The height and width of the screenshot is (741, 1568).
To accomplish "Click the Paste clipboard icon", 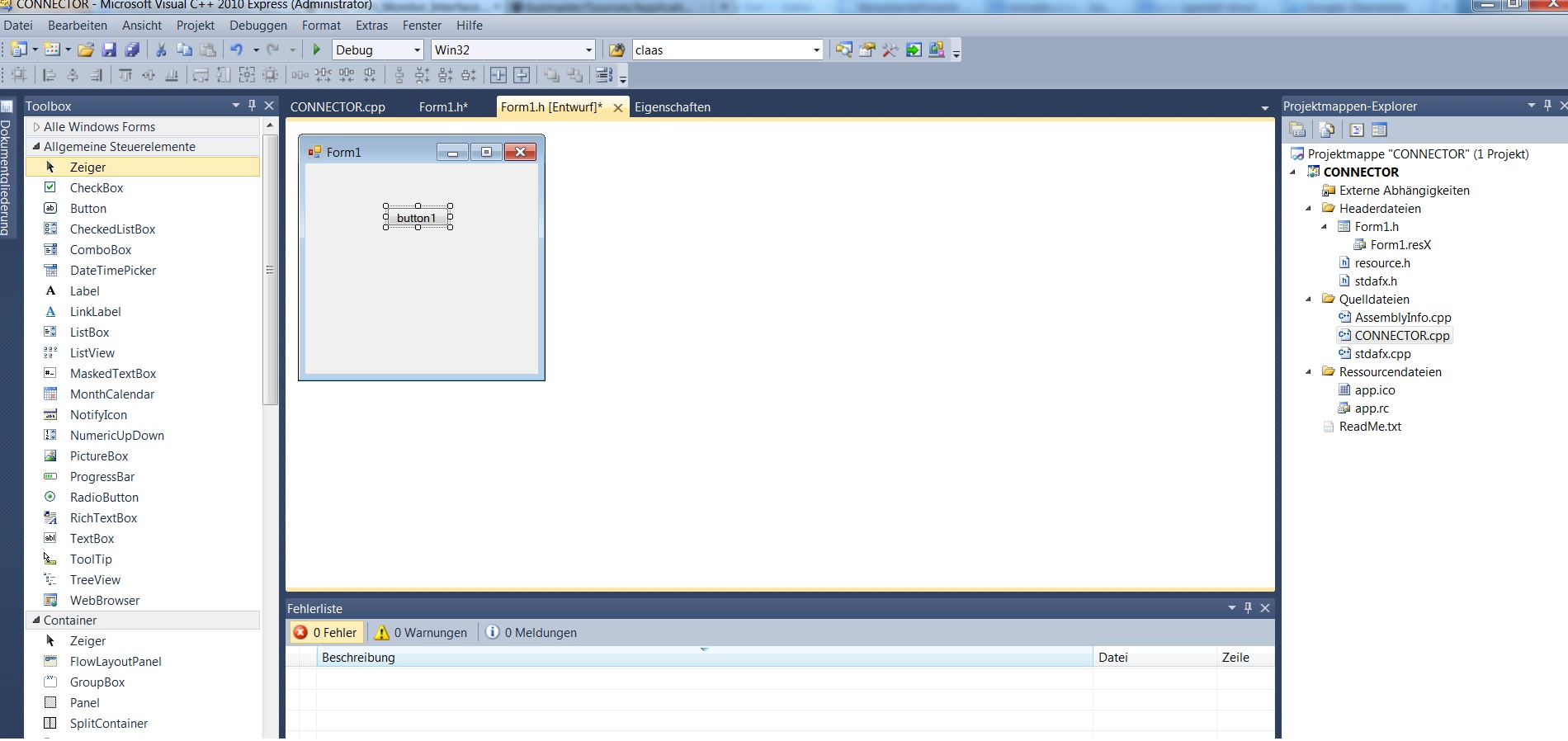I will click(208, 50).
